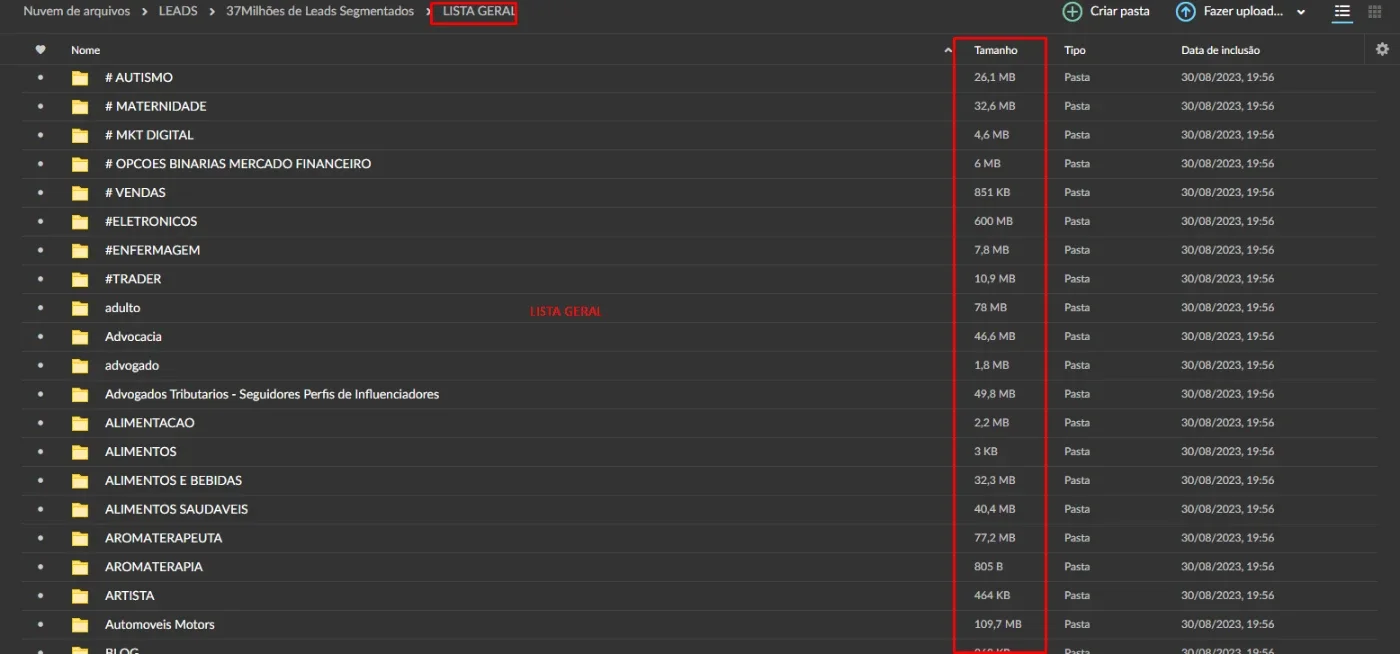Click folder icon for # OPCOES BINARIAS
Viewport: 1400px width, 654px height.
point(80,164)
